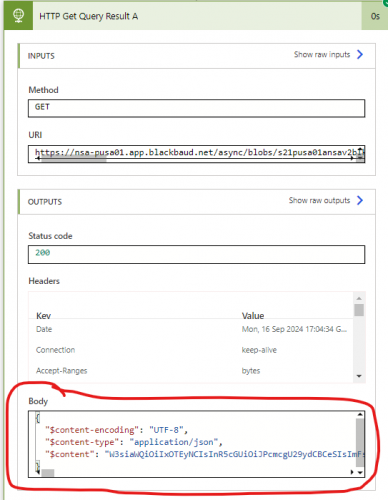Screen dimensions: 388x500
Task: Click the OUTPUTS section heading
Action: click(x=45, y=202)
